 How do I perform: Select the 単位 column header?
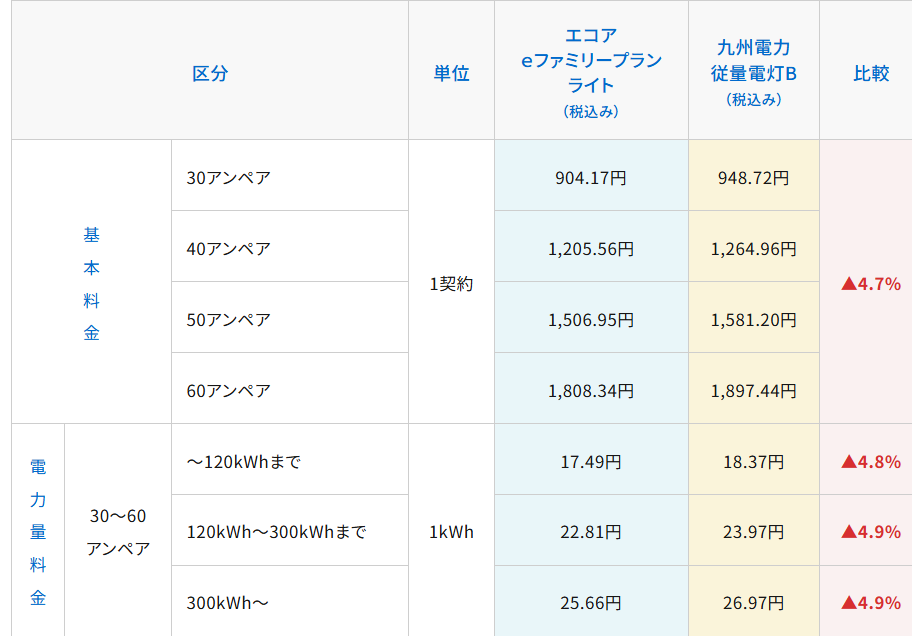point(450,69)
